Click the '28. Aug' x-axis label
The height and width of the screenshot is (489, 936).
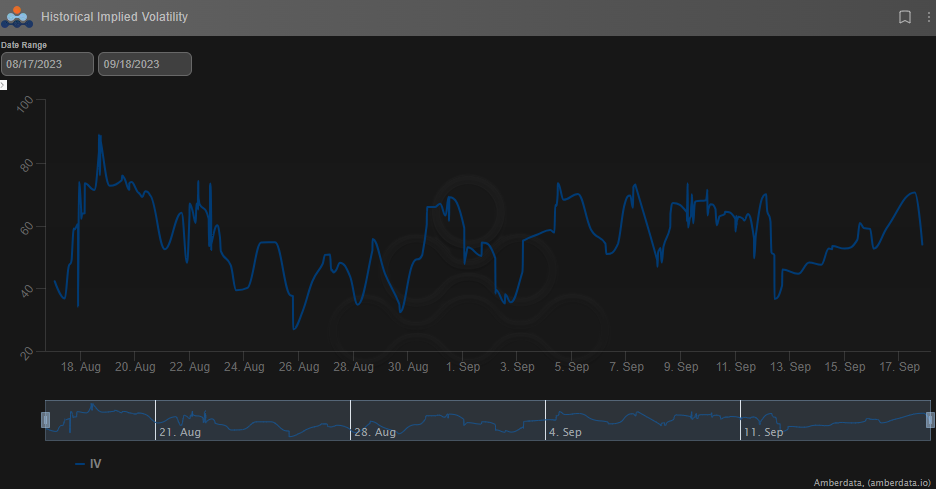pos(353,367)
